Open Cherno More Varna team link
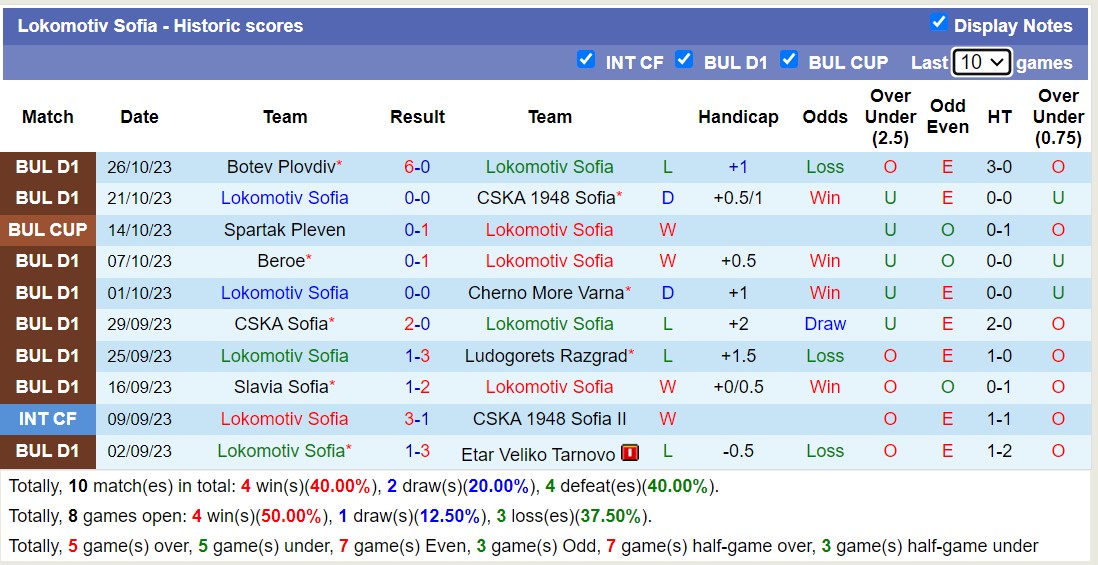The image size is (1098, 565). 545,293
